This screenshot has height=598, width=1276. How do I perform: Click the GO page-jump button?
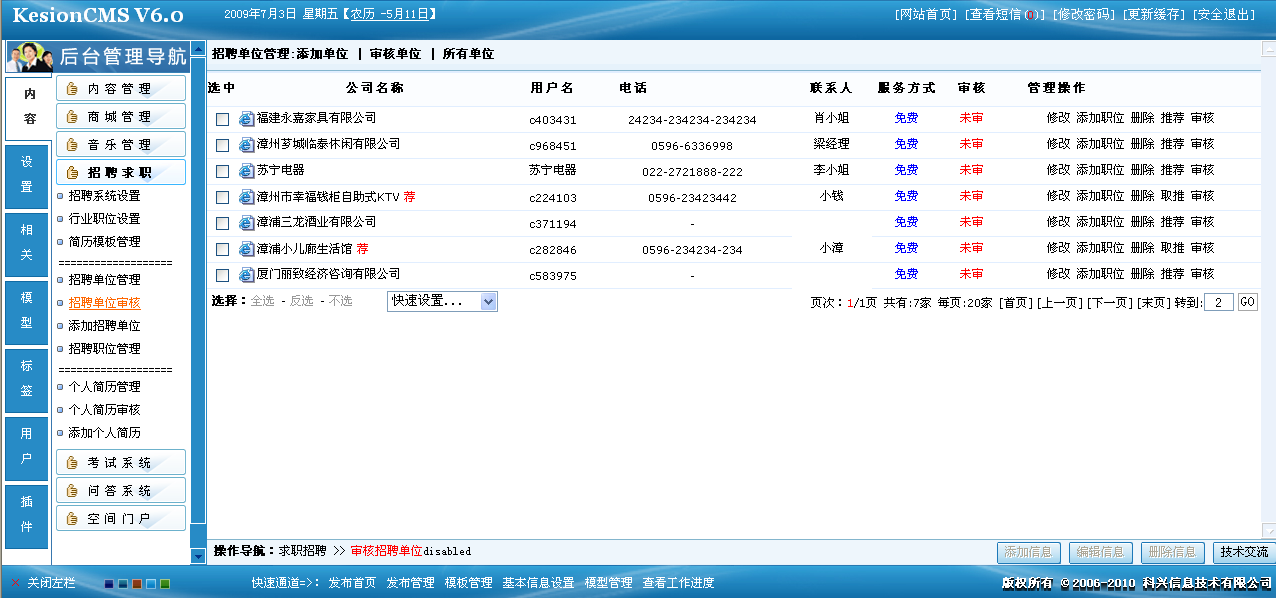pos(1248,301)
